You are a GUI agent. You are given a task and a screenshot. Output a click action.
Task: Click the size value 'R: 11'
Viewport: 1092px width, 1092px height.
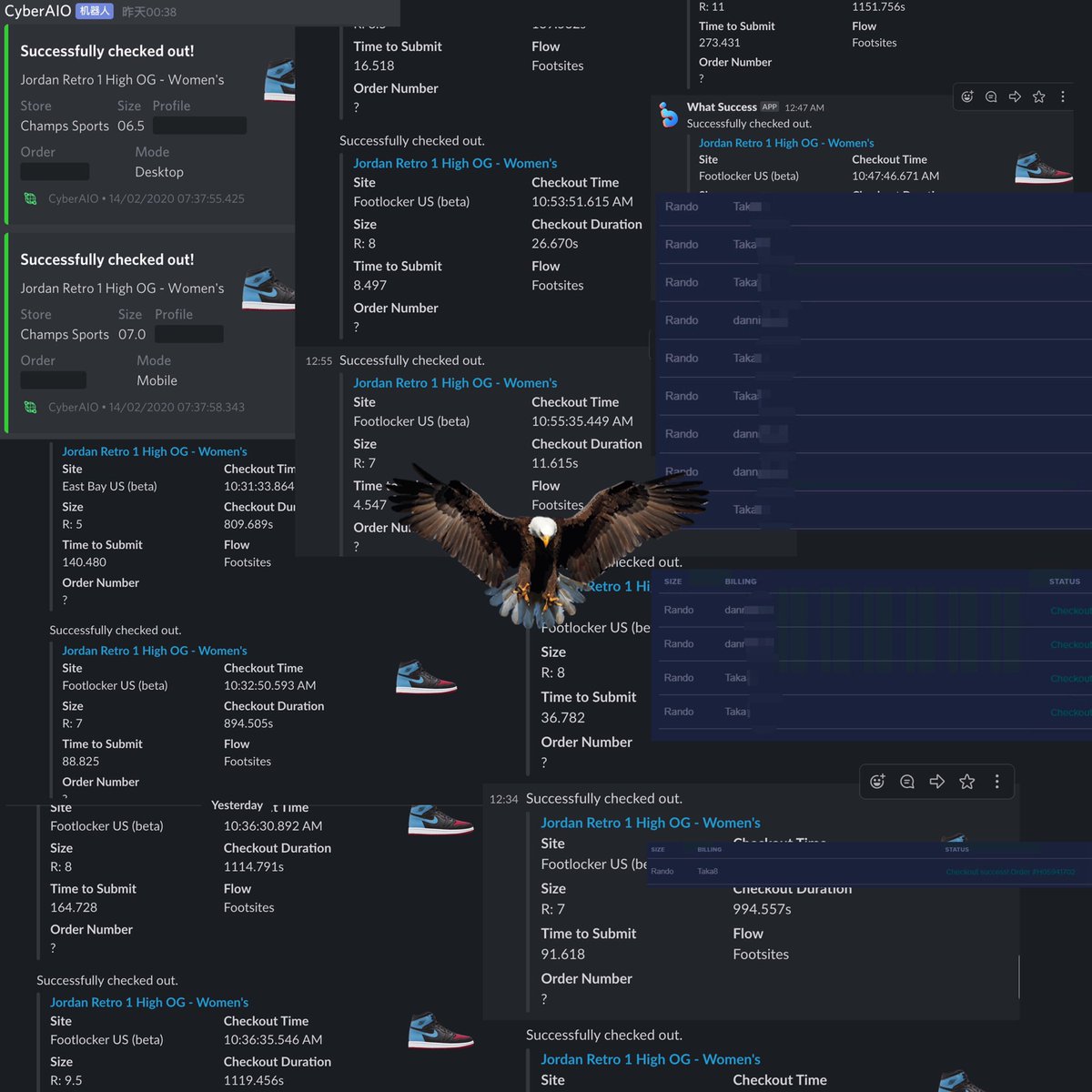pos(712,6)
